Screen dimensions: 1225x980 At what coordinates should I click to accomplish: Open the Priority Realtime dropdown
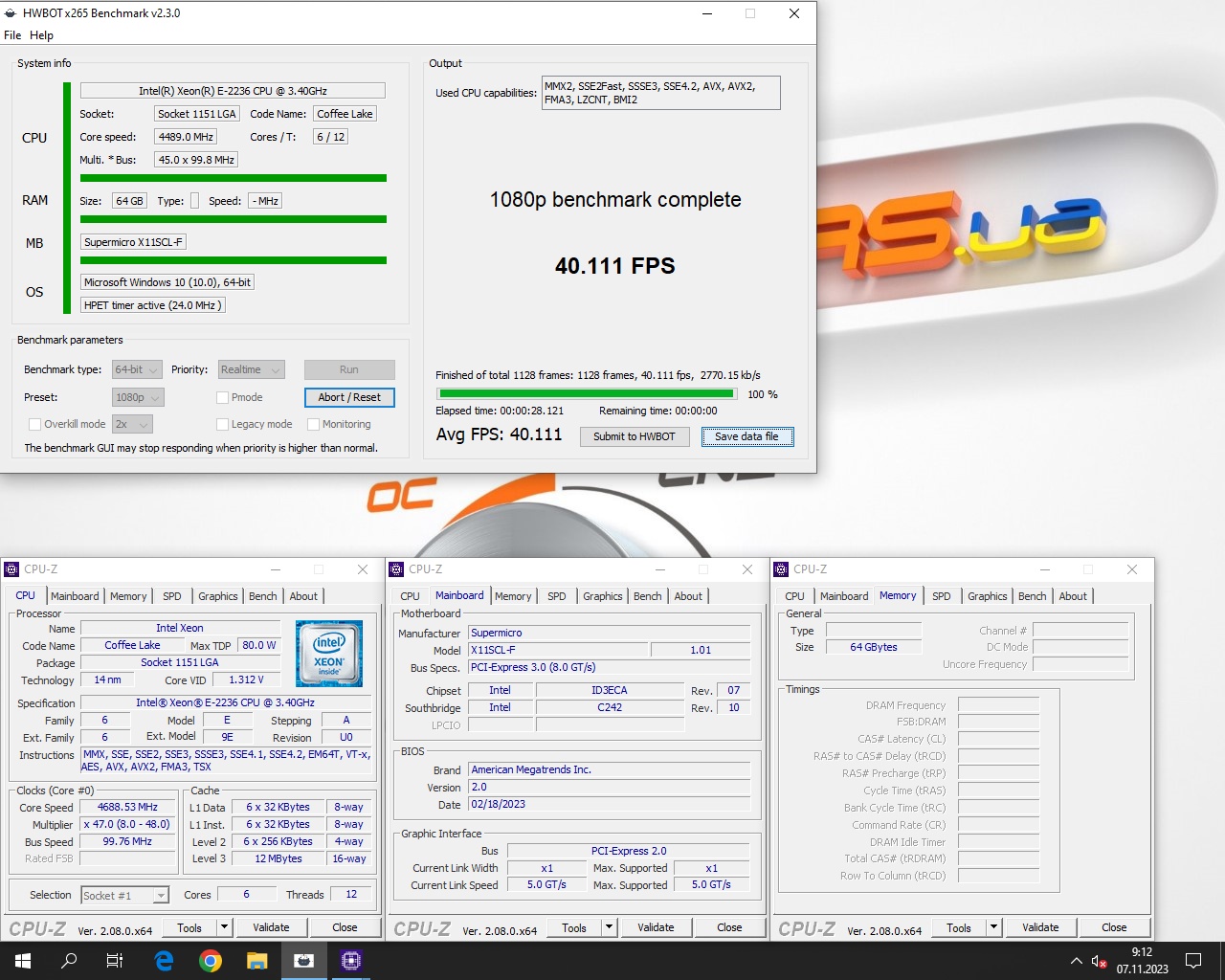tap(252, 369)
